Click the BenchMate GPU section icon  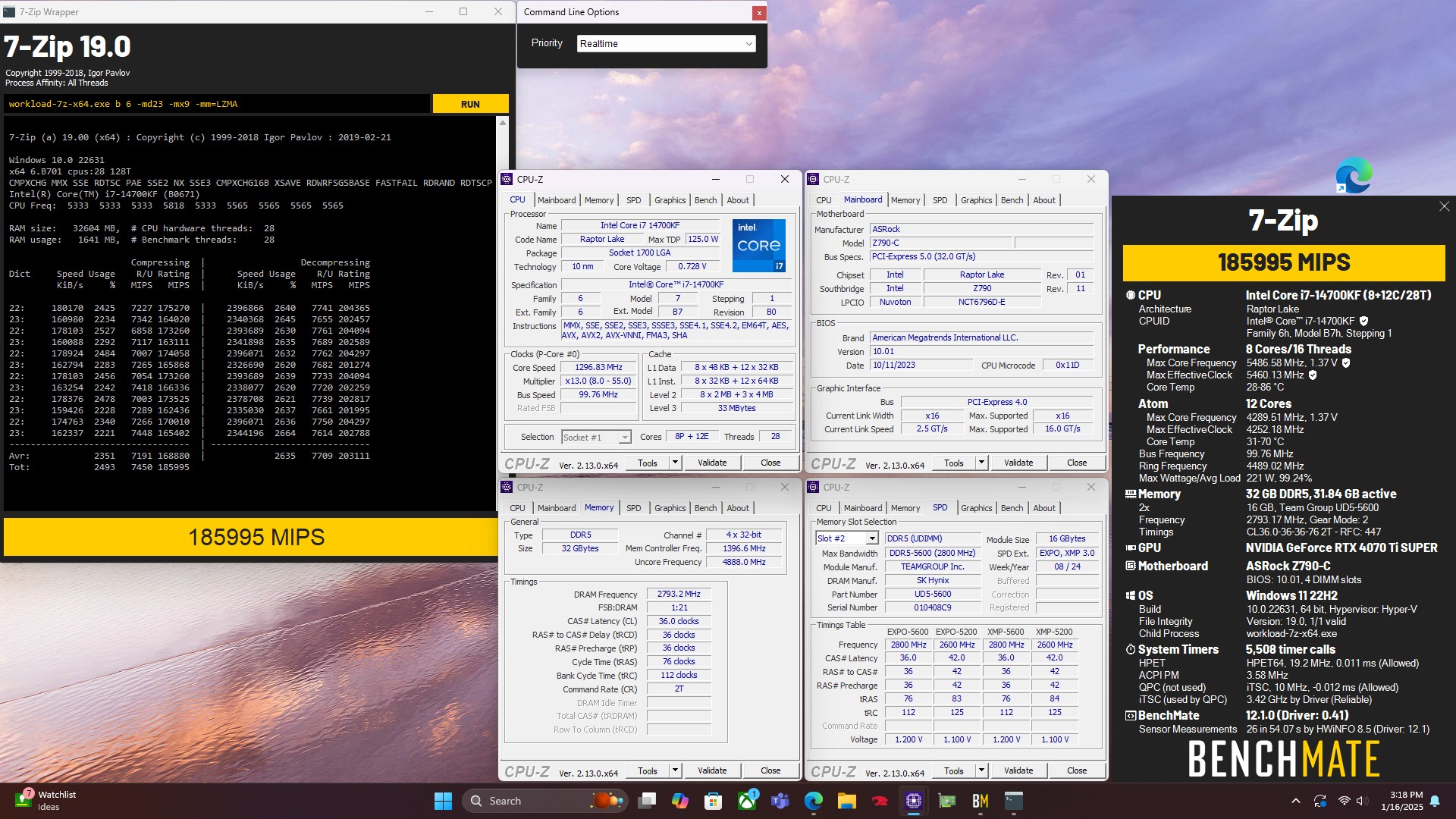pos(1130,548)
